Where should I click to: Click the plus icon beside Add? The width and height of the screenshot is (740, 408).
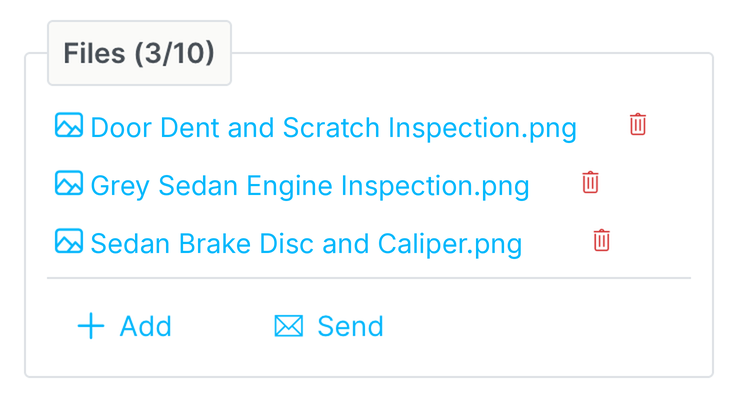91,326
